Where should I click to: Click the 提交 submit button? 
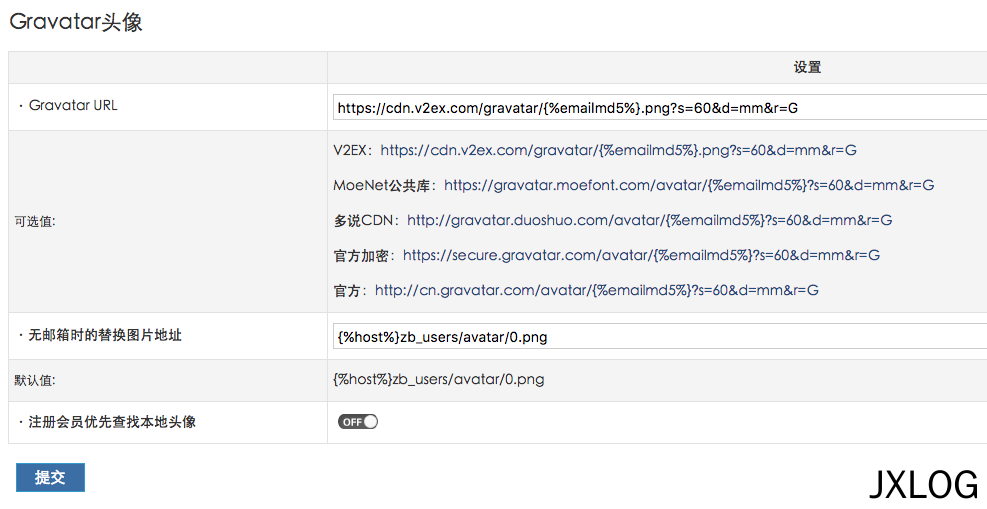coord(50,478)
